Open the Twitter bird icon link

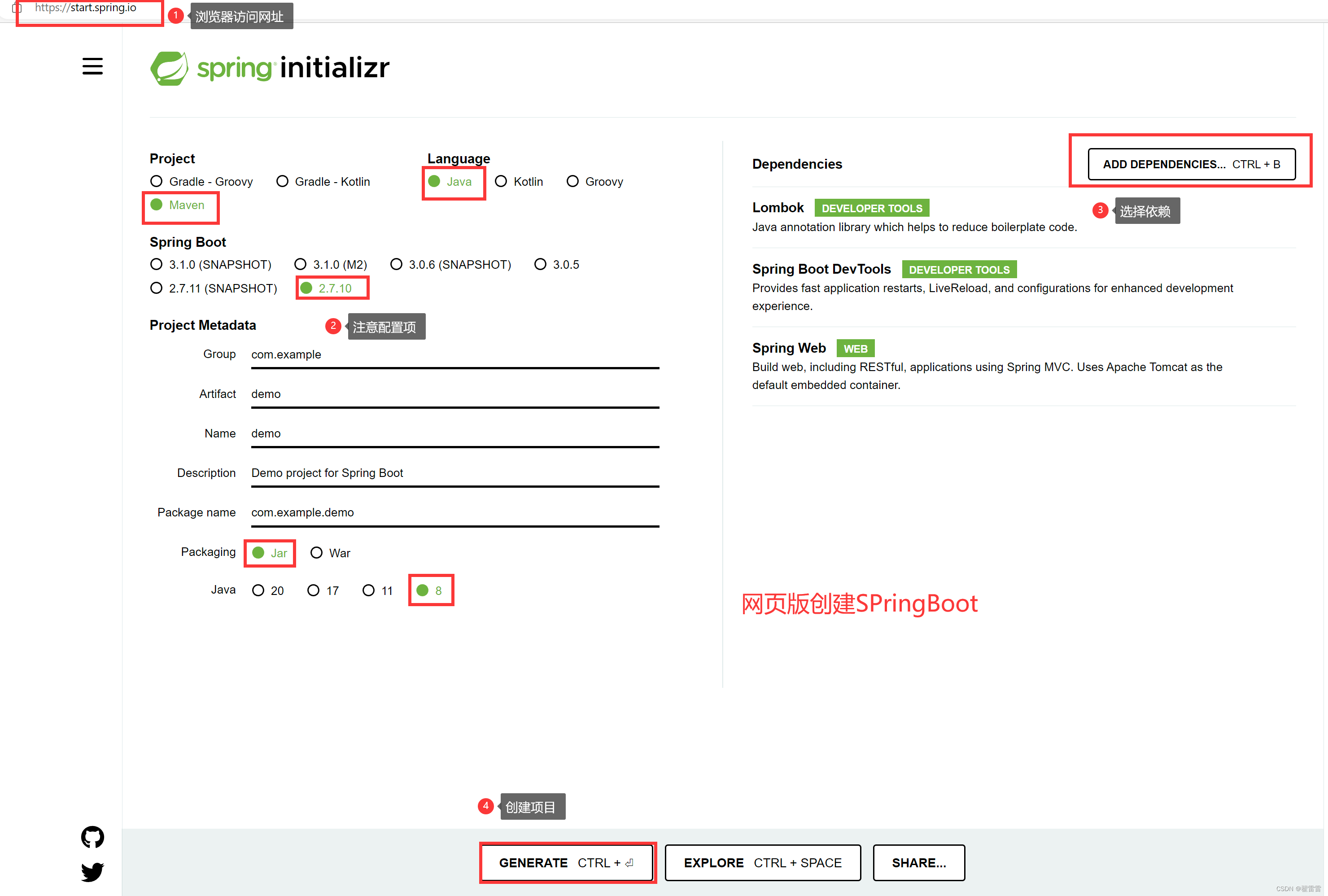pos(92,872)
